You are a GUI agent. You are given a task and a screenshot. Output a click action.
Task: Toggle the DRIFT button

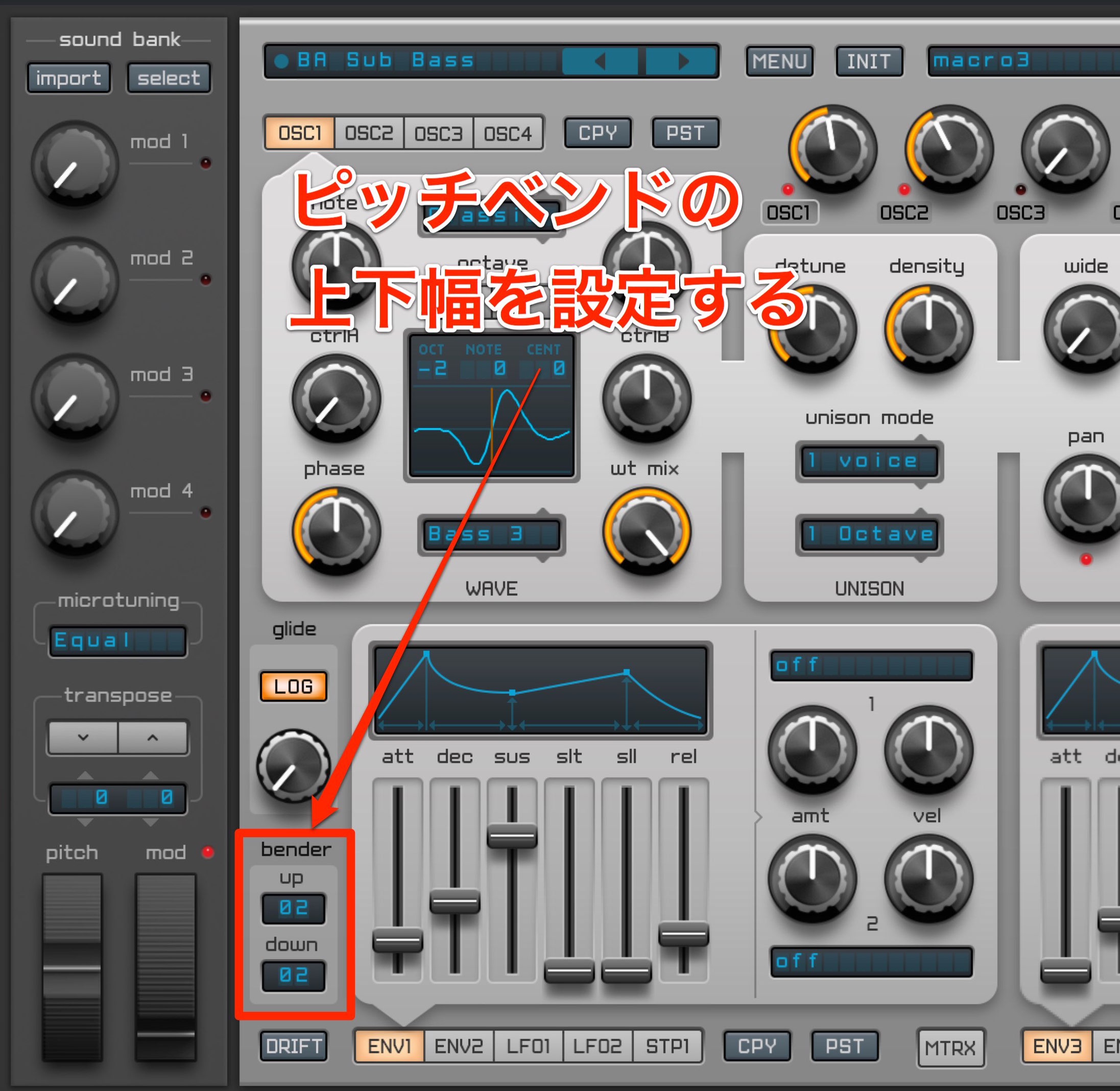(x=293, y=1046)
